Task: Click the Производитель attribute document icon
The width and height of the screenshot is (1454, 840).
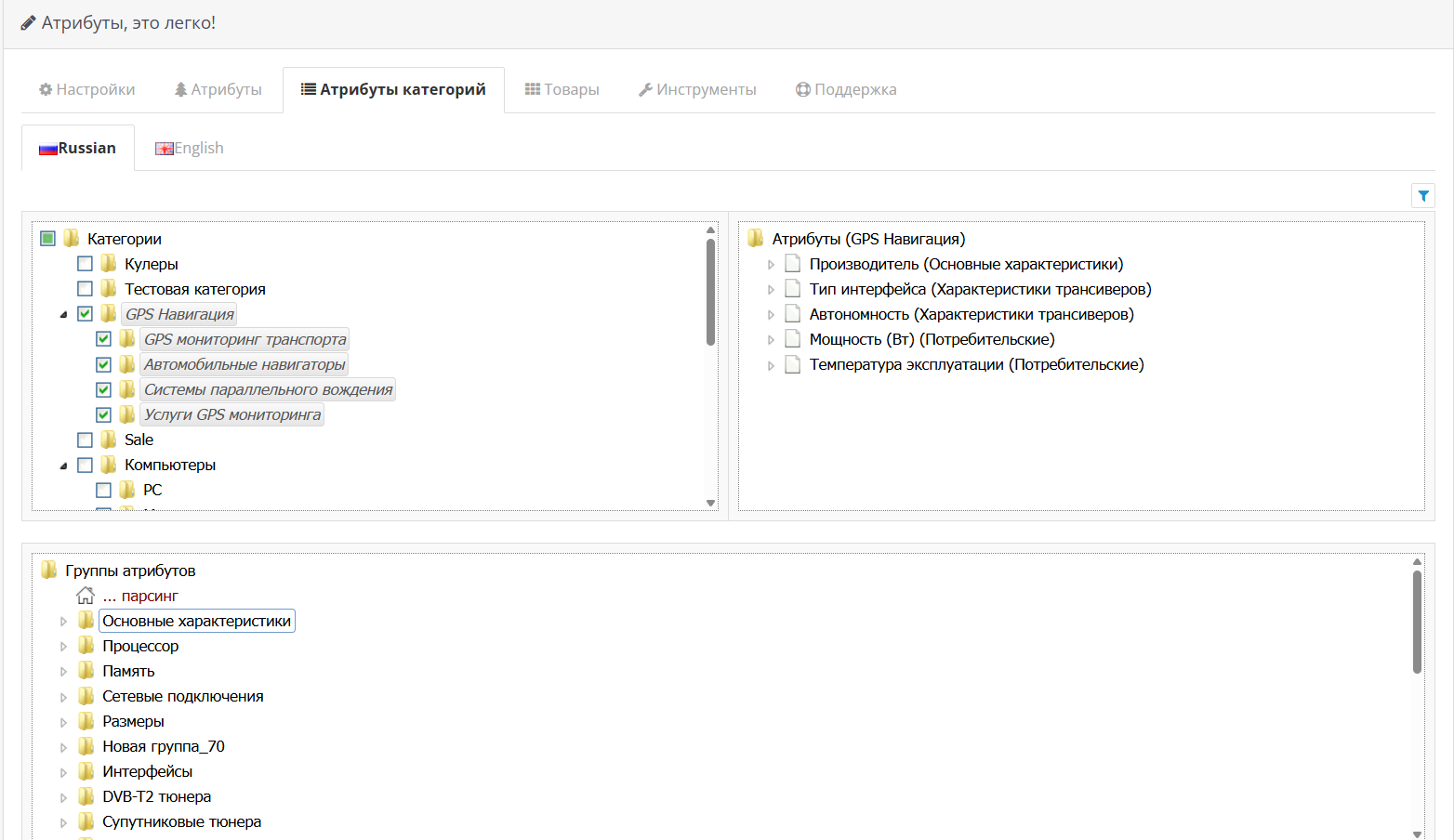Action: 793,264
